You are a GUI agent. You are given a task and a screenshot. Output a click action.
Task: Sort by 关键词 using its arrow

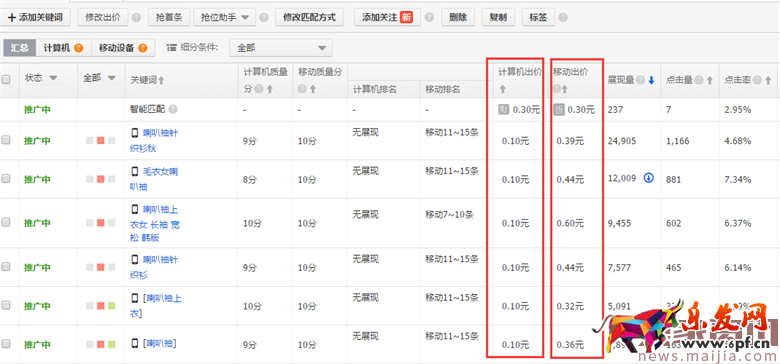tap(161, 80)
